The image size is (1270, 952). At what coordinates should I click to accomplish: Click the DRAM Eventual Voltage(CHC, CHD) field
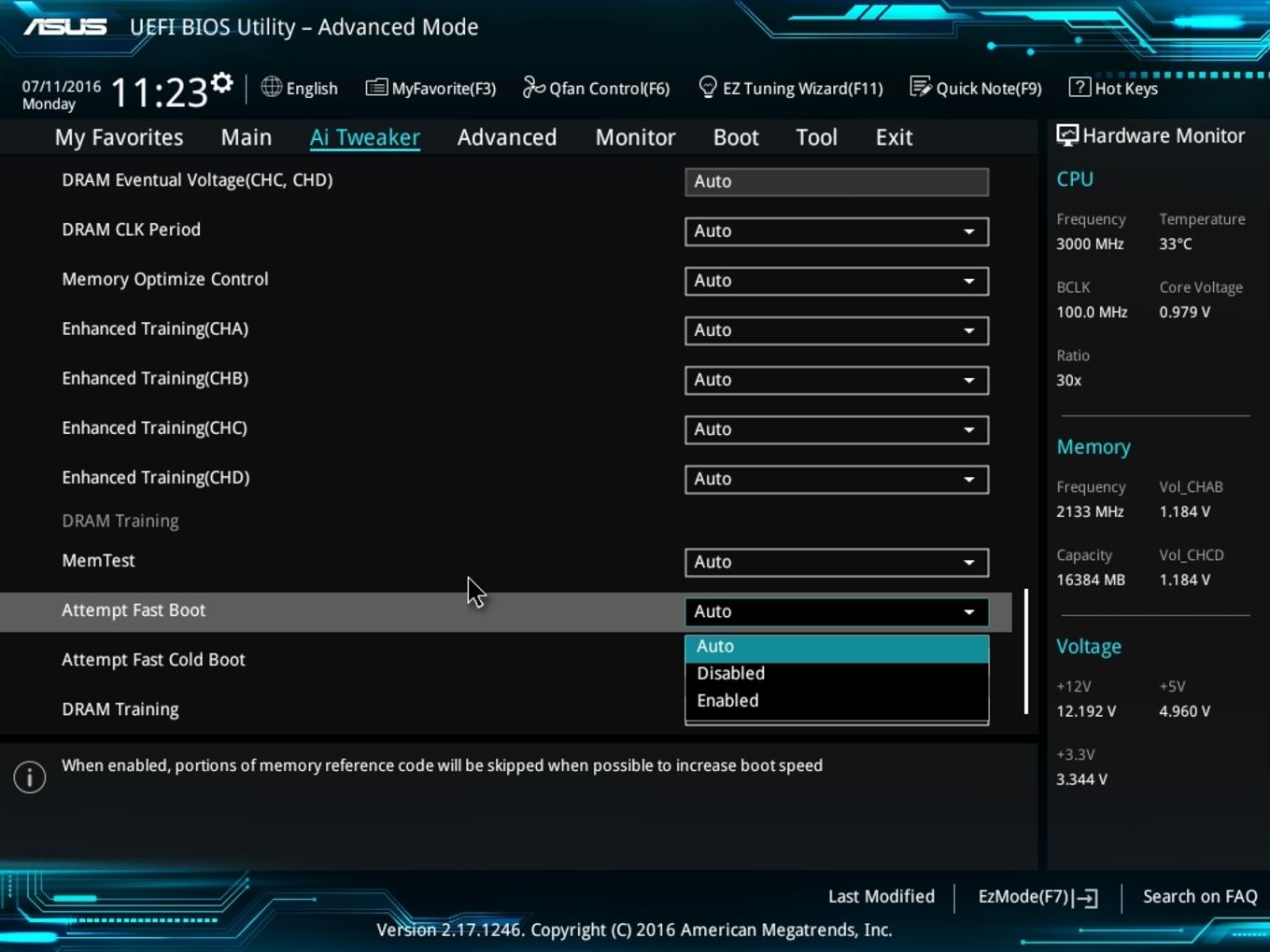point(837,182)
